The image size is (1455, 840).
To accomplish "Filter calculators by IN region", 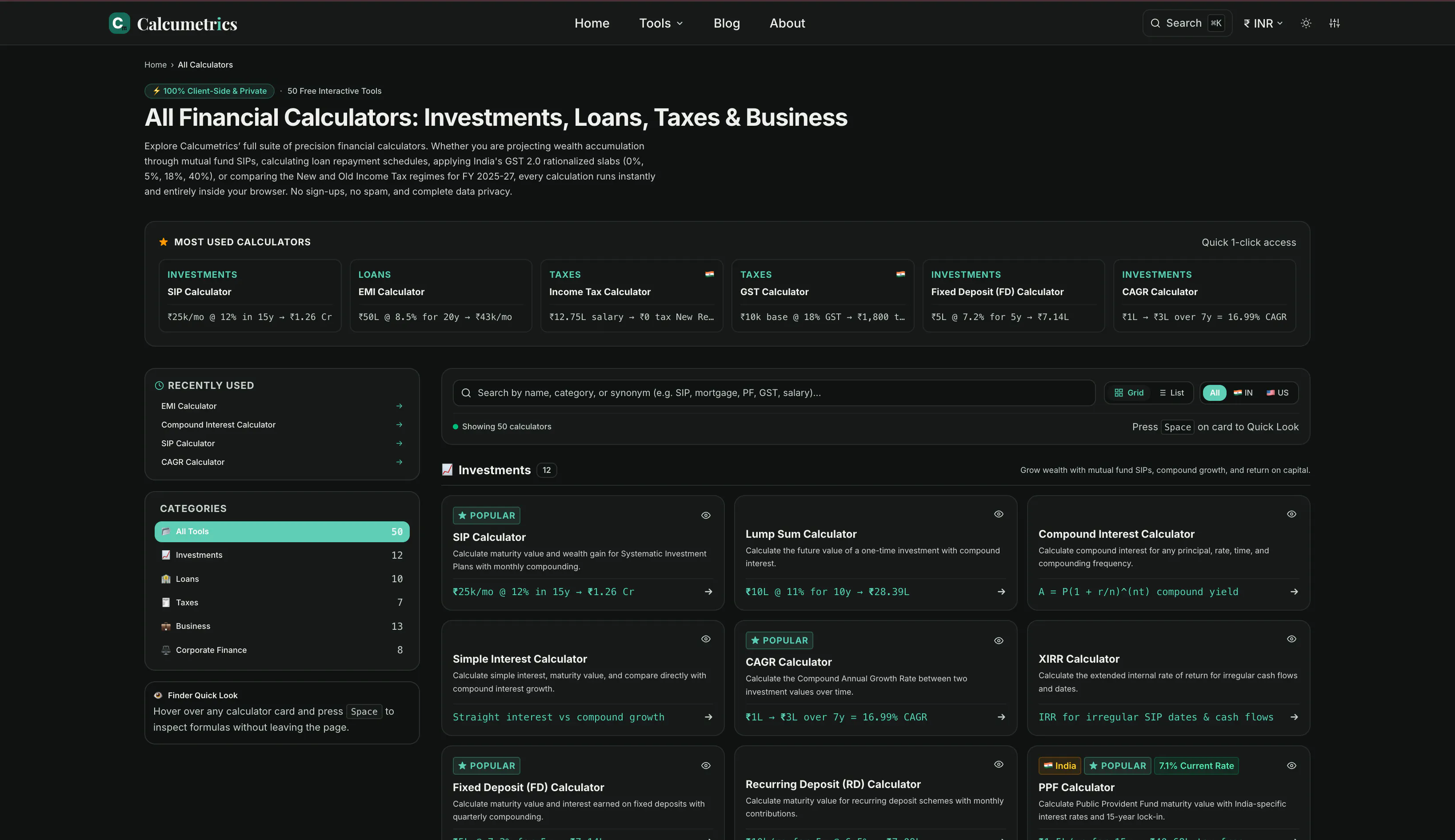I will (1243, 393).
